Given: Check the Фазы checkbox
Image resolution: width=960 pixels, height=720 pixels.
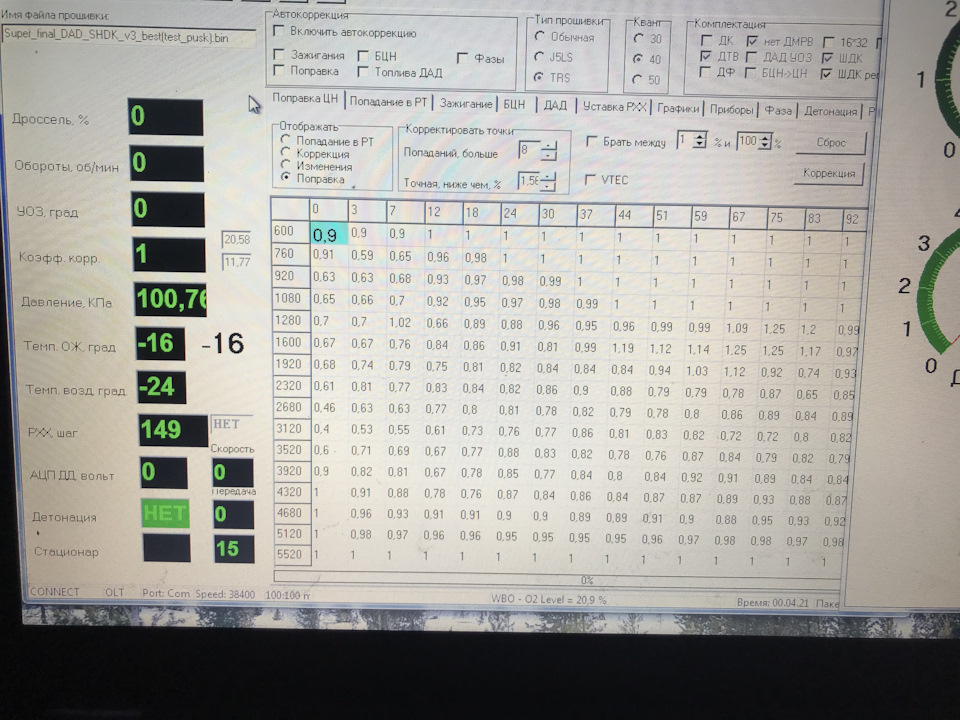Looking at the screenshot, I should coord(463,58).
